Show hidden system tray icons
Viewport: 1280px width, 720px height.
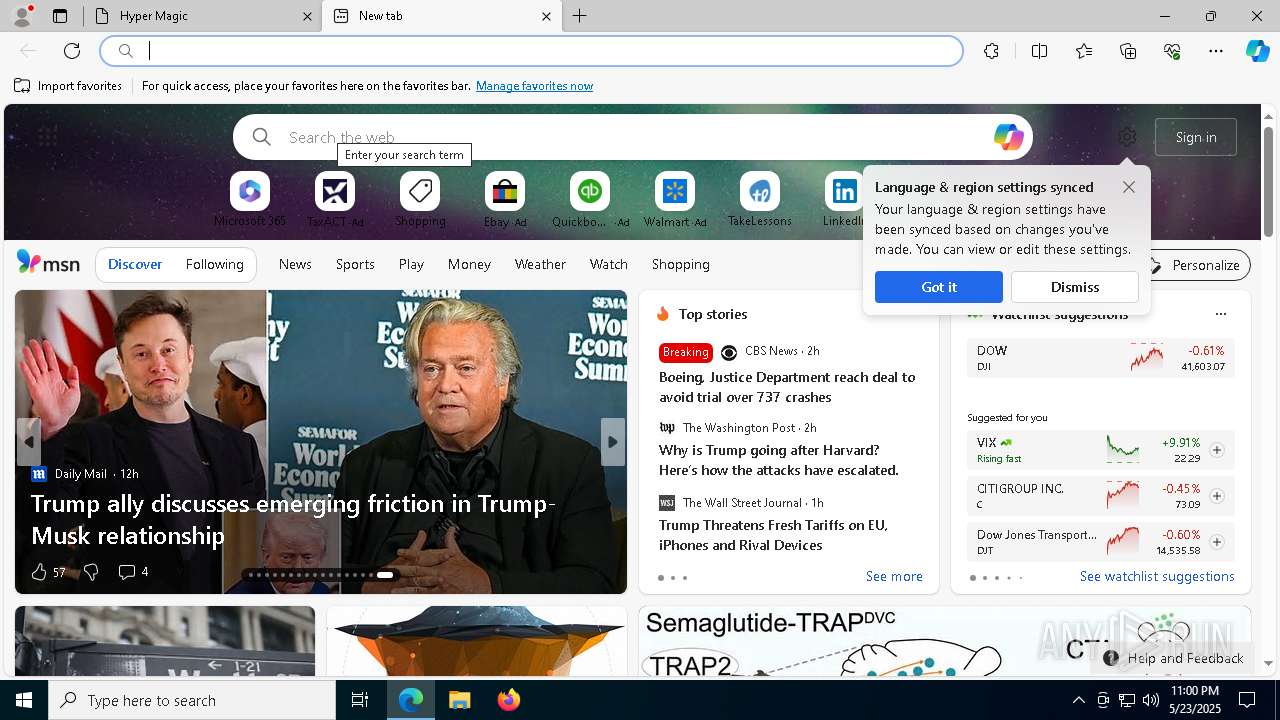tap(1078, 700)
